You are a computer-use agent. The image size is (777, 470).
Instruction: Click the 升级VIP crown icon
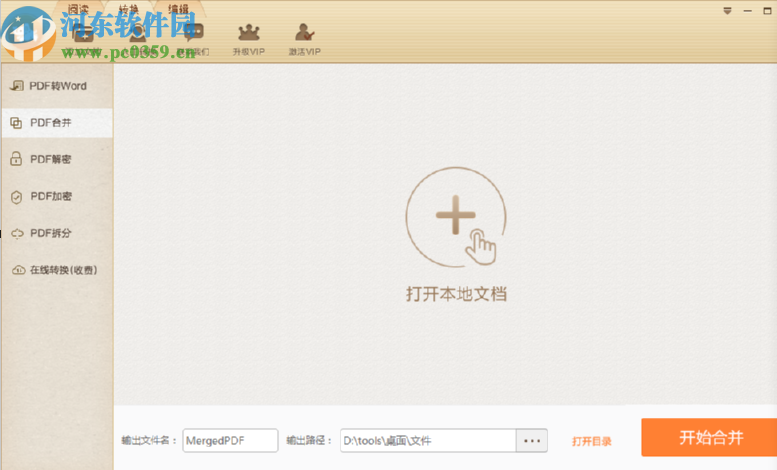pos(249,33)
